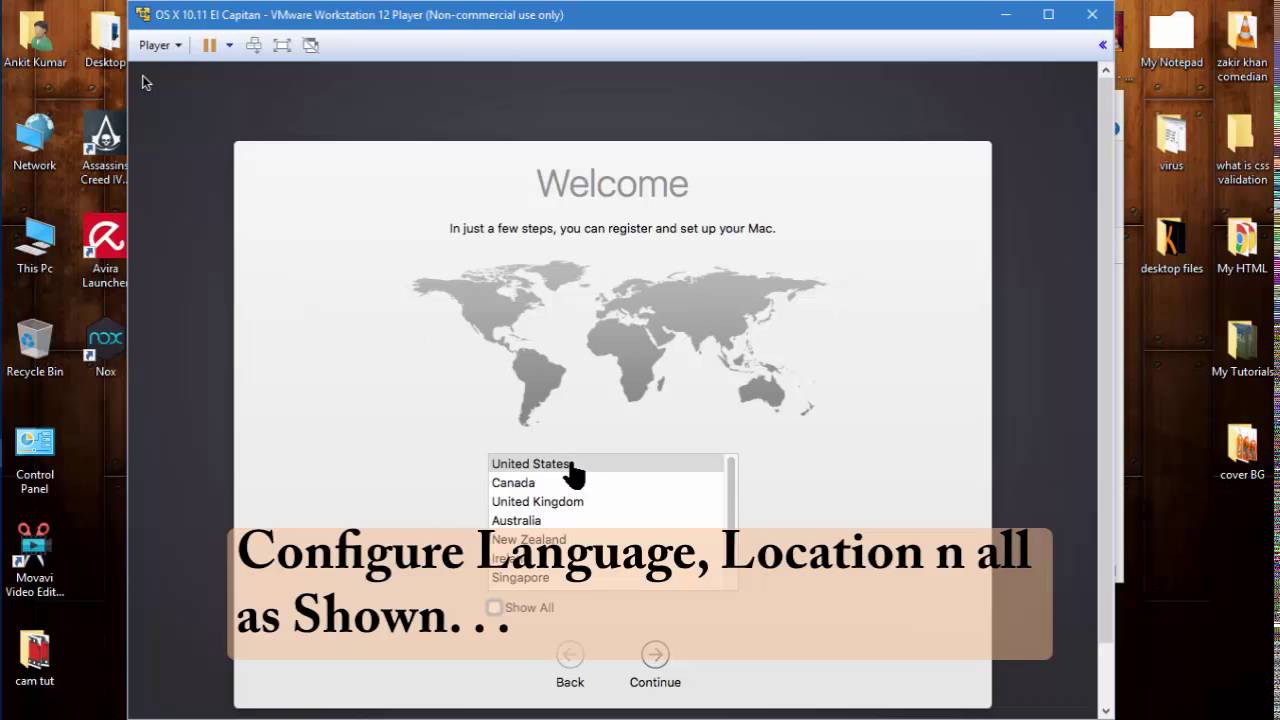Click the VMware title bar app icon
Viewport: 1280px width, 720px height.
143,14
